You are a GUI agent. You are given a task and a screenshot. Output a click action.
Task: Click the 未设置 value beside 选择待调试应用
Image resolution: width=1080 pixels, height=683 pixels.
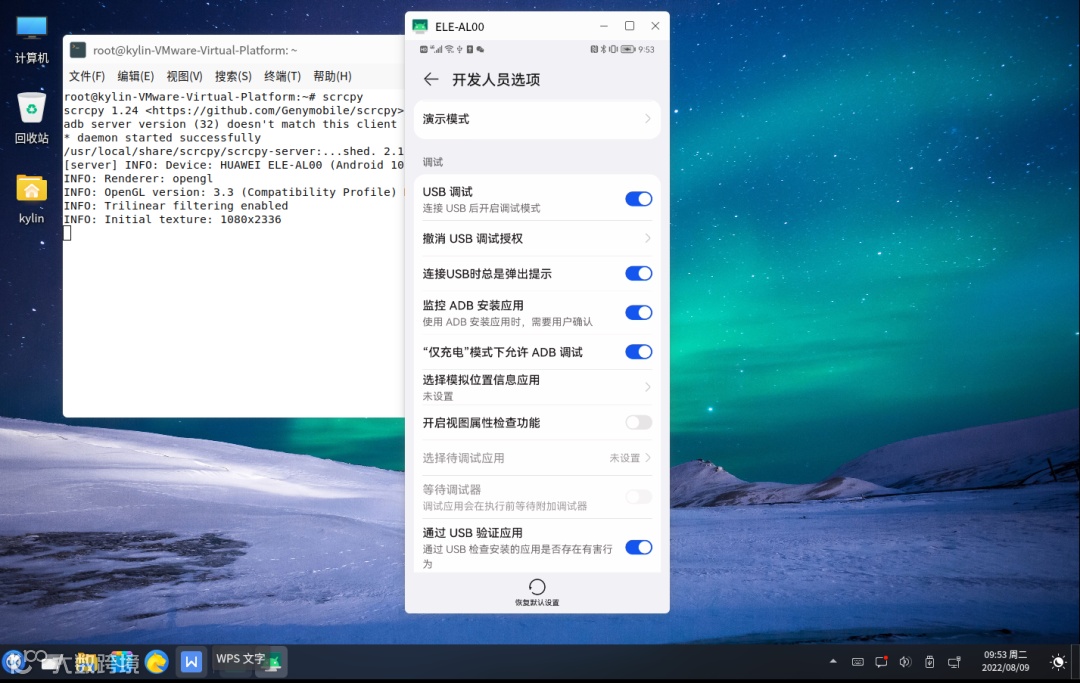(x=624, y=458)
